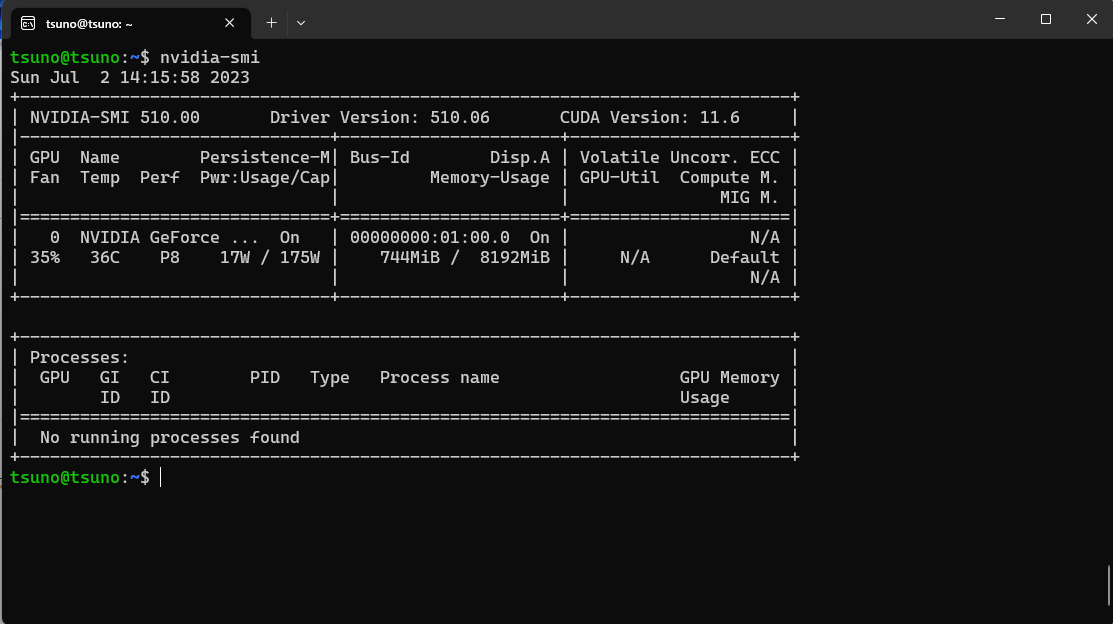Click the bottom tsuno@tsuno prompt
The width and height of the screenshot is (1113, 624).
point(80,477)
